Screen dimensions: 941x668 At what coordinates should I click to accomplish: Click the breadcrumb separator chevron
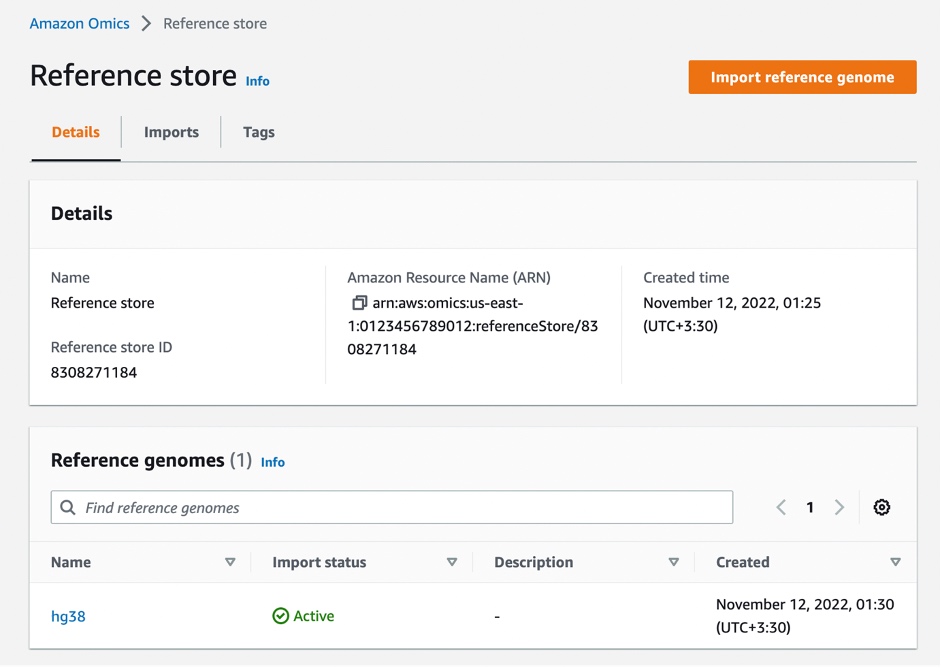point(146,24)
